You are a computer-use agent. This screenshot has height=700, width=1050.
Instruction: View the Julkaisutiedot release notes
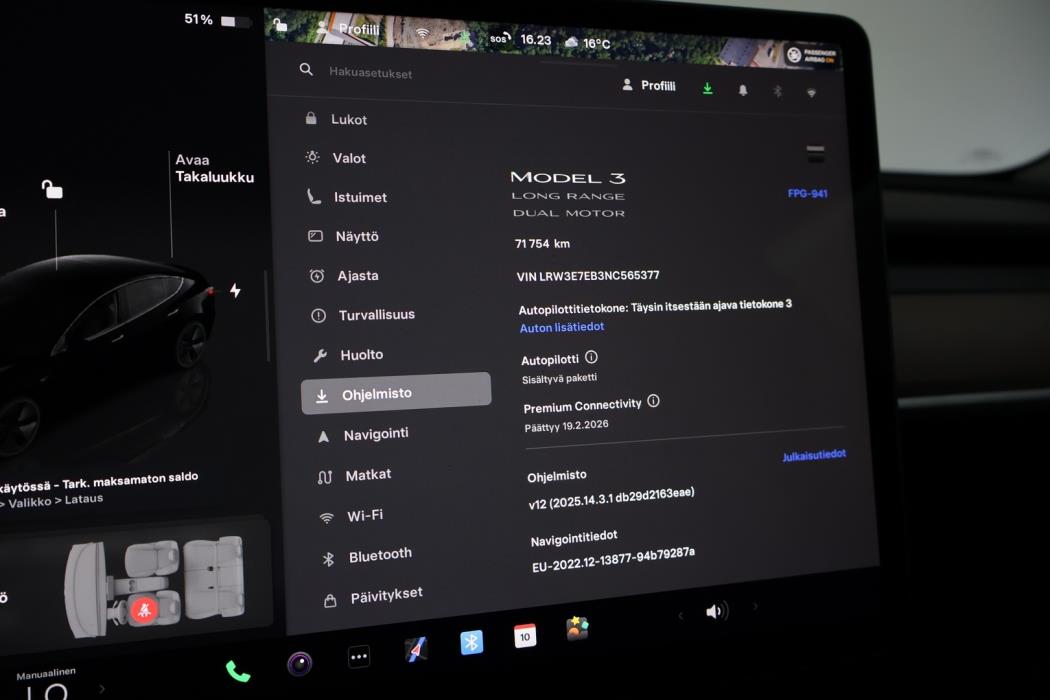point(812,453)
